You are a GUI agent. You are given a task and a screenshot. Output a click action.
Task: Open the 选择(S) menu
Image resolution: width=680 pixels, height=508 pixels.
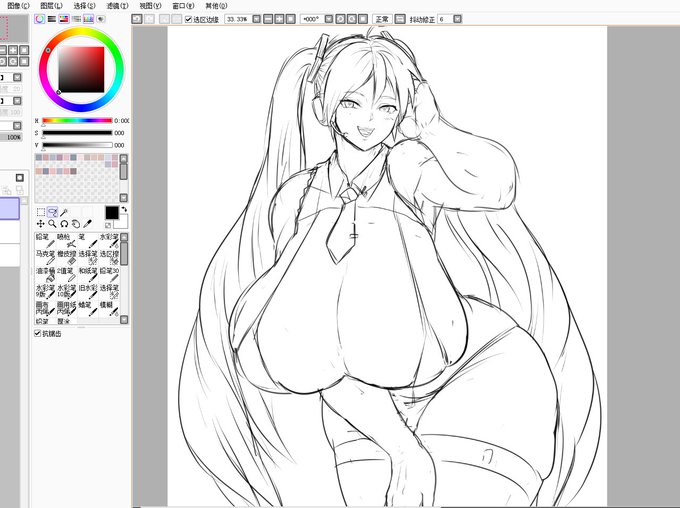pyautogui.click(x=84, y=6)
